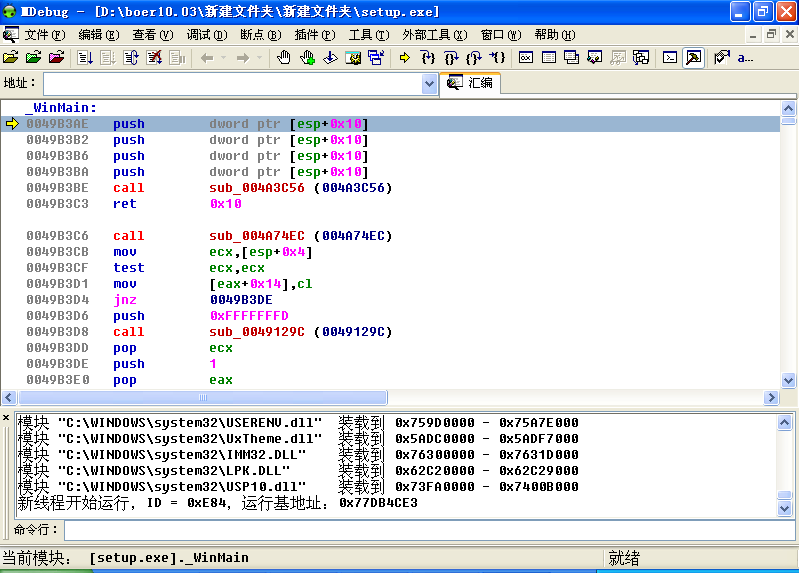The height and width of the screenshot is (573, 799).
Task: Toggle the hammer tool toolbar button
Action: click(693, 58)
